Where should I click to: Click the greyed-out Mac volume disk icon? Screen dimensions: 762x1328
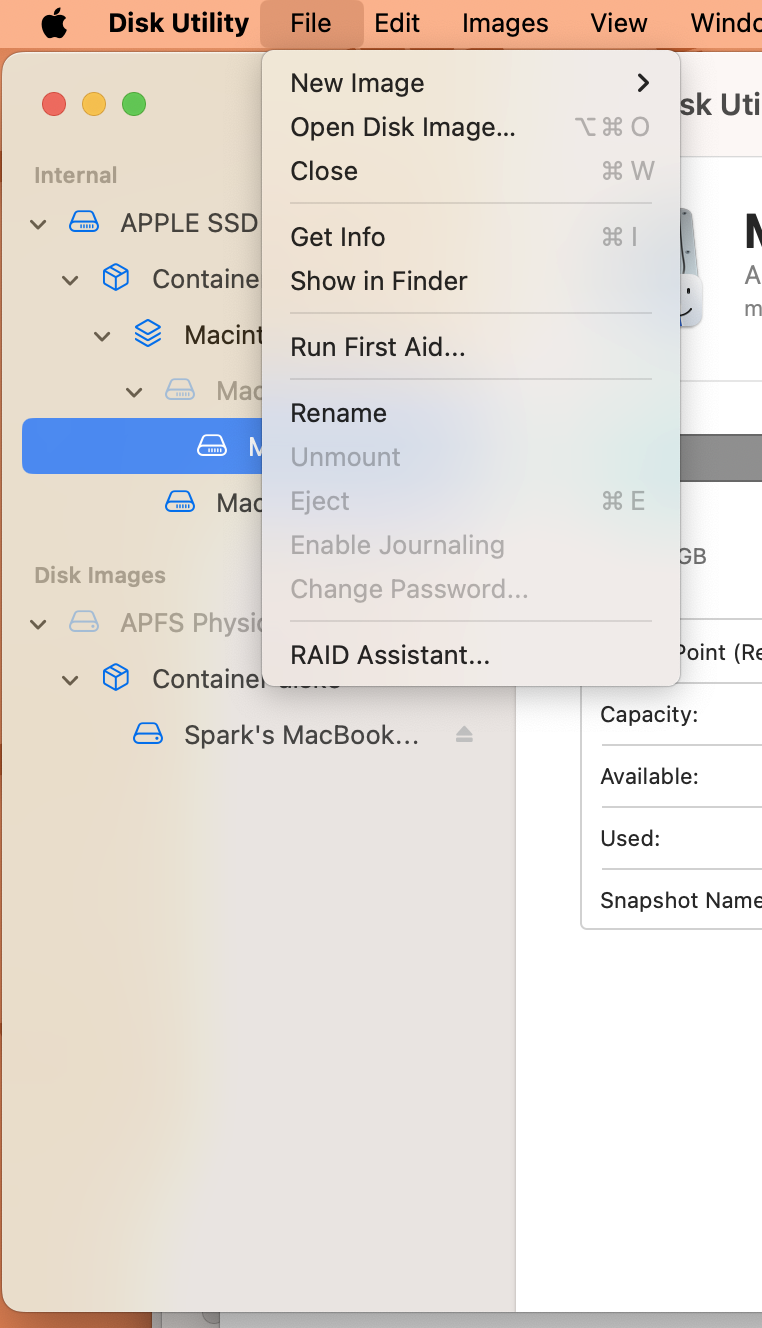coord(180,391)
